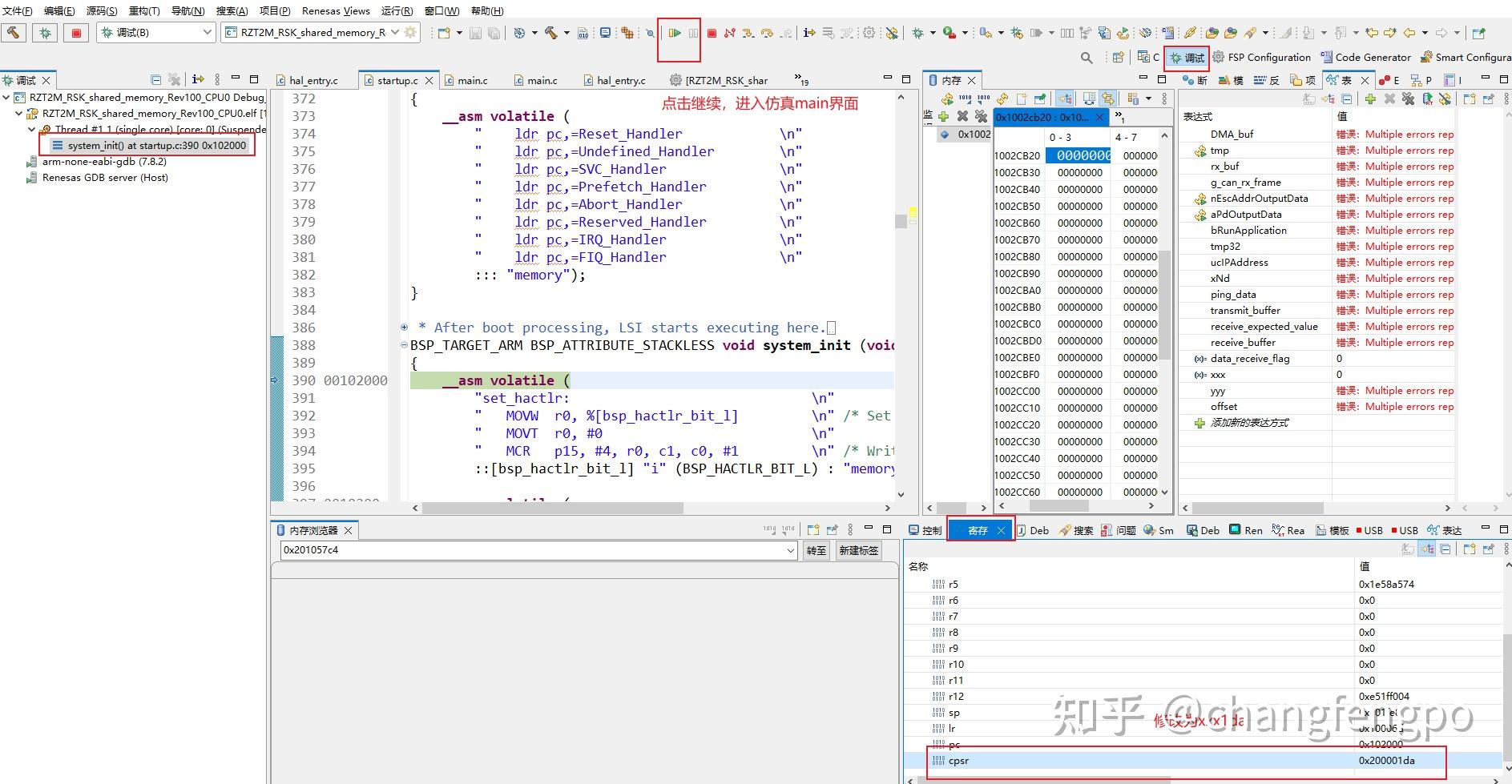Viewport: 1512px width, 784px height.
Task: Collapse the RZT2M_RSK_shared_memory_Rev100_CPU0 Debug tree node
Action: tap(7, 98)
